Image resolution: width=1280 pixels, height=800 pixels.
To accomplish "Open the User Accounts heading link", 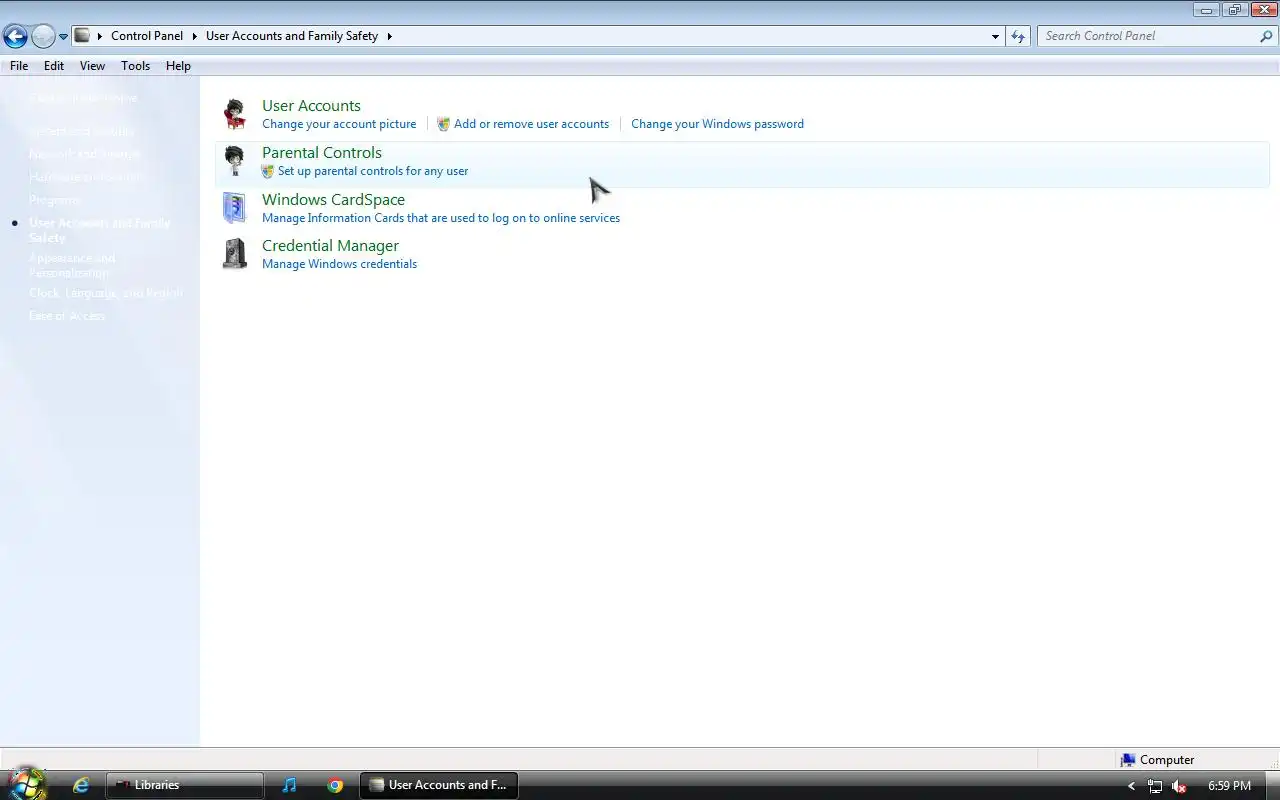I will coord(311,106).
